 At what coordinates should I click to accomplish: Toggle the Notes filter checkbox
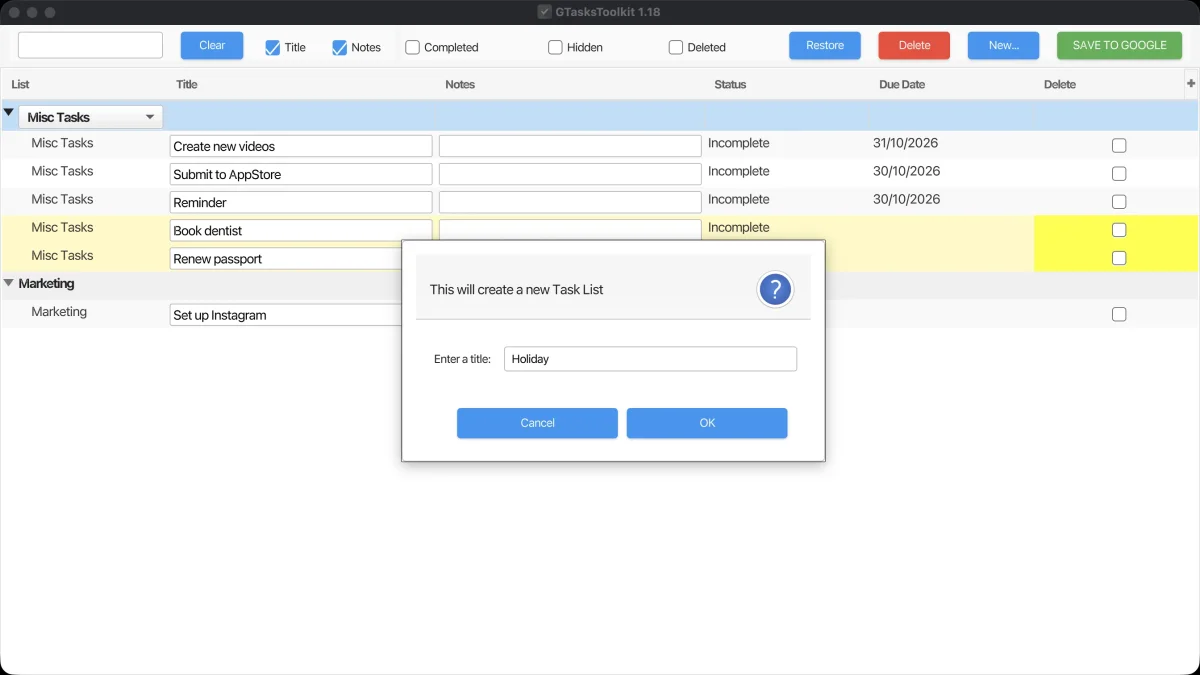click(x=339, y=47)
